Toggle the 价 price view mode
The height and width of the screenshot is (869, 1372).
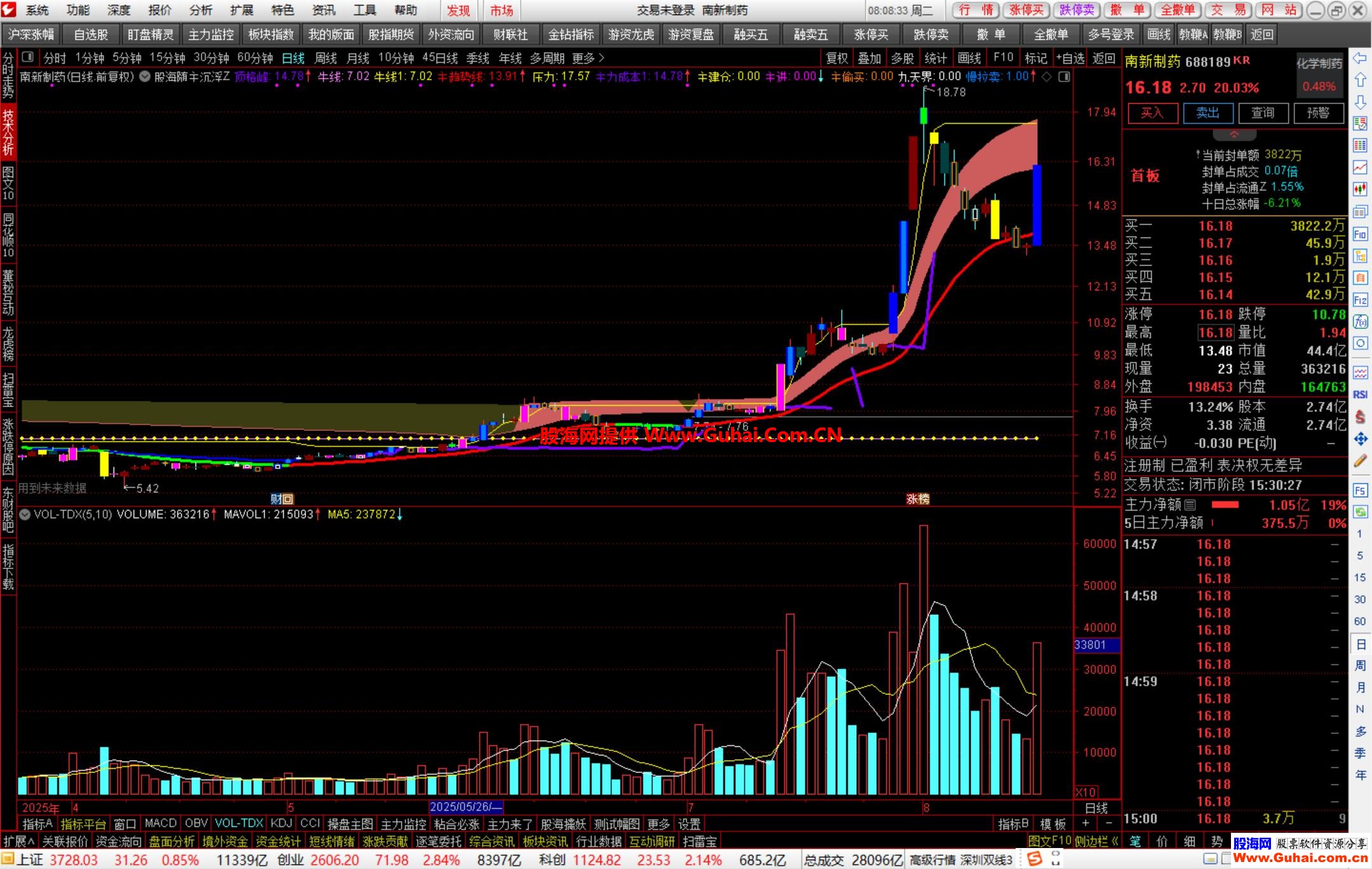1162,841
